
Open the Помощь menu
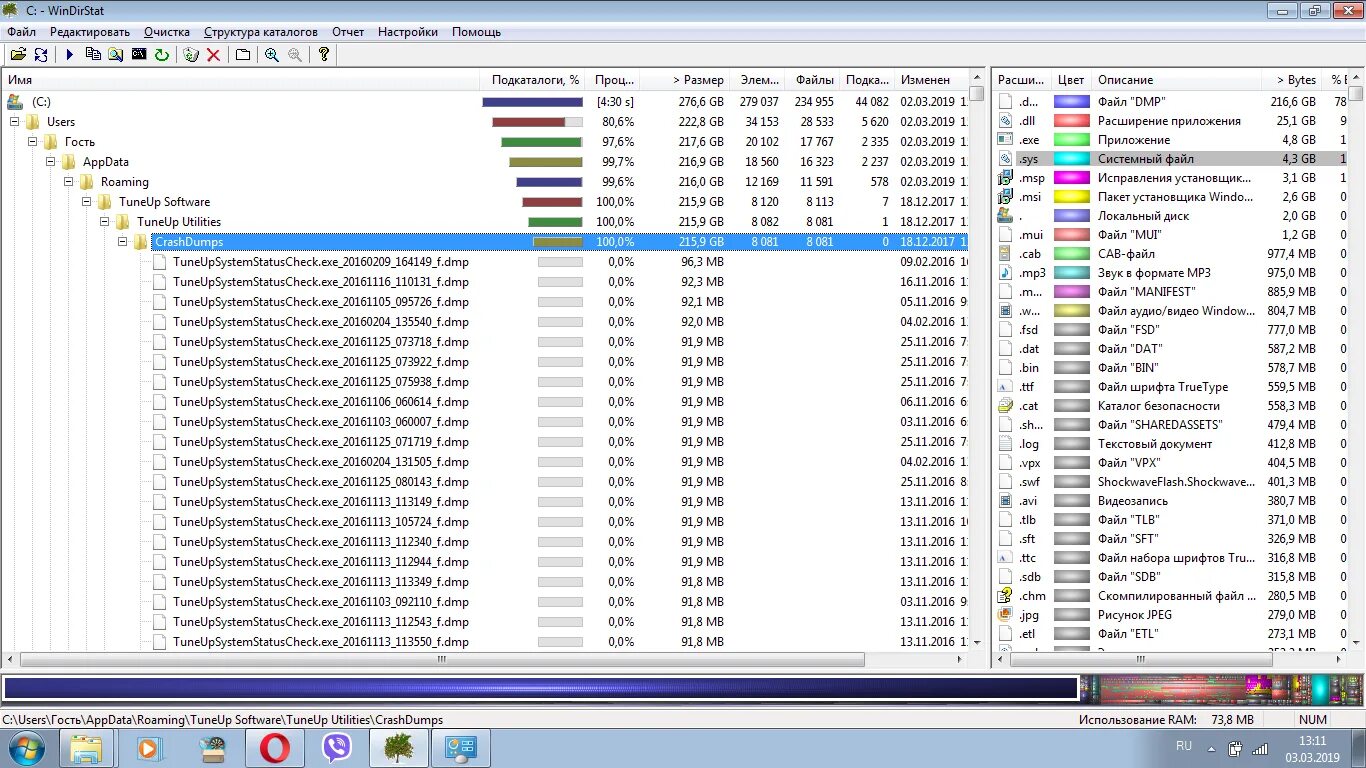476,32
